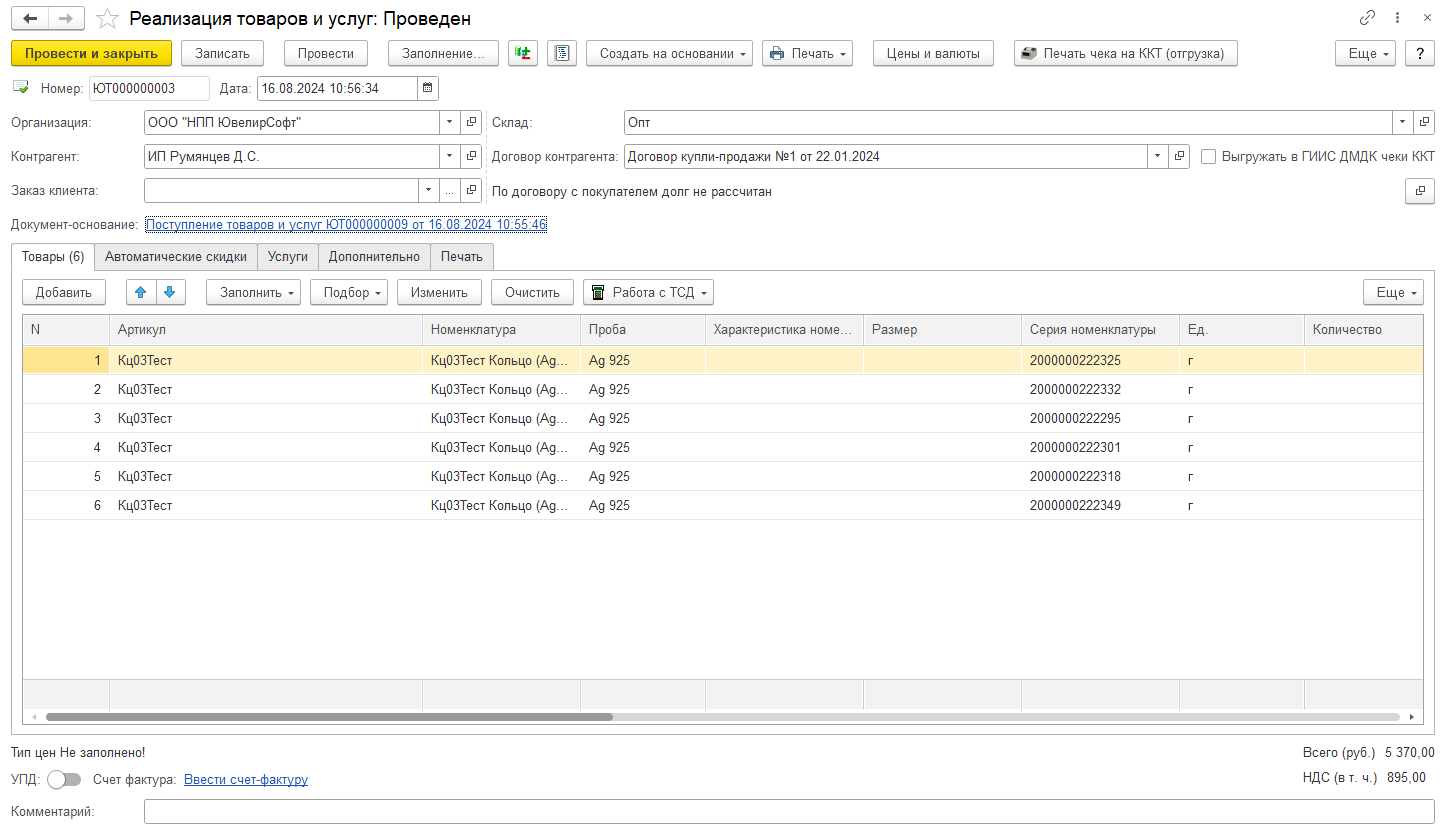Move table row down with blue arrow
The height and width of the screenshot is (831, 1446).
click(x=169, y=292)
